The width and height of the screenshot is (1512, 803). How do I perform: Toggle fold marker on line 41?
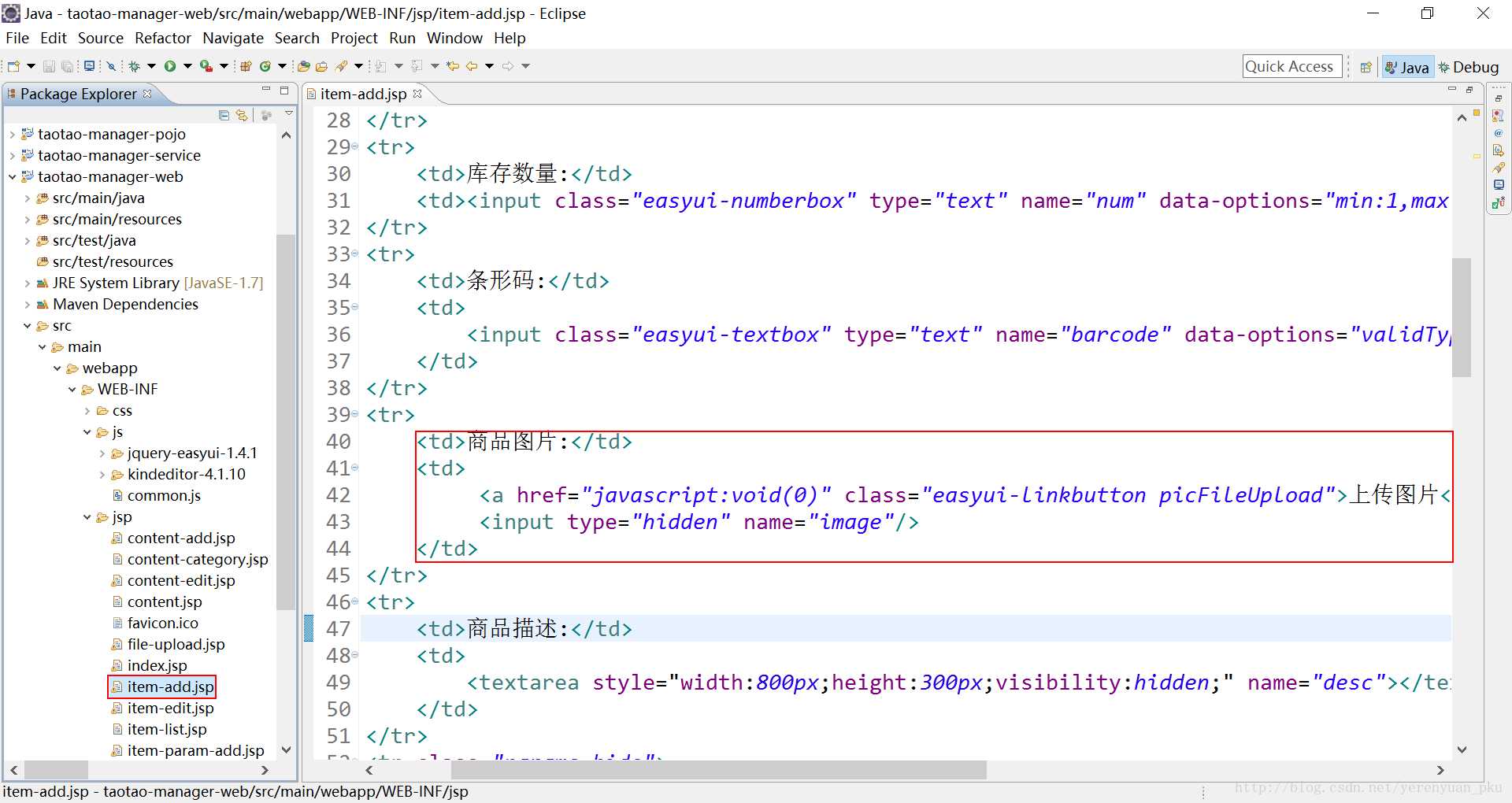(x=354, y=468)
